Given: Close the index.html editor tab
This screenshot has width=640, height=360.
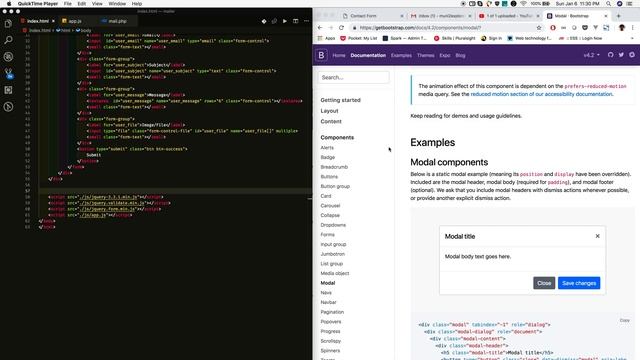Looking at the screenshot, I should (x=53, y=21).
